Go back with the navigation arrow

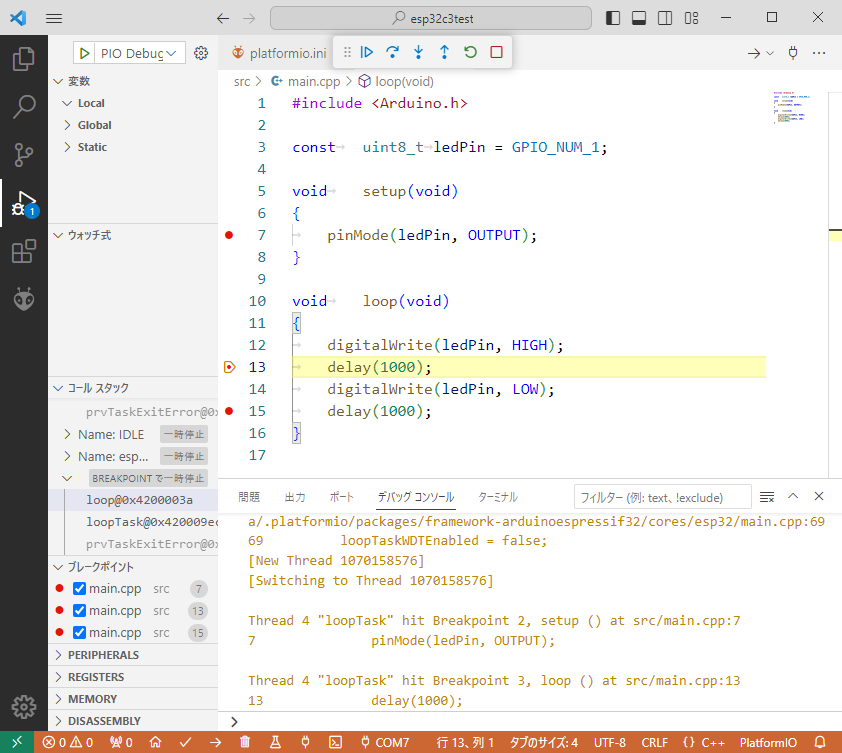pyautogui.click(x=223, y=18)
